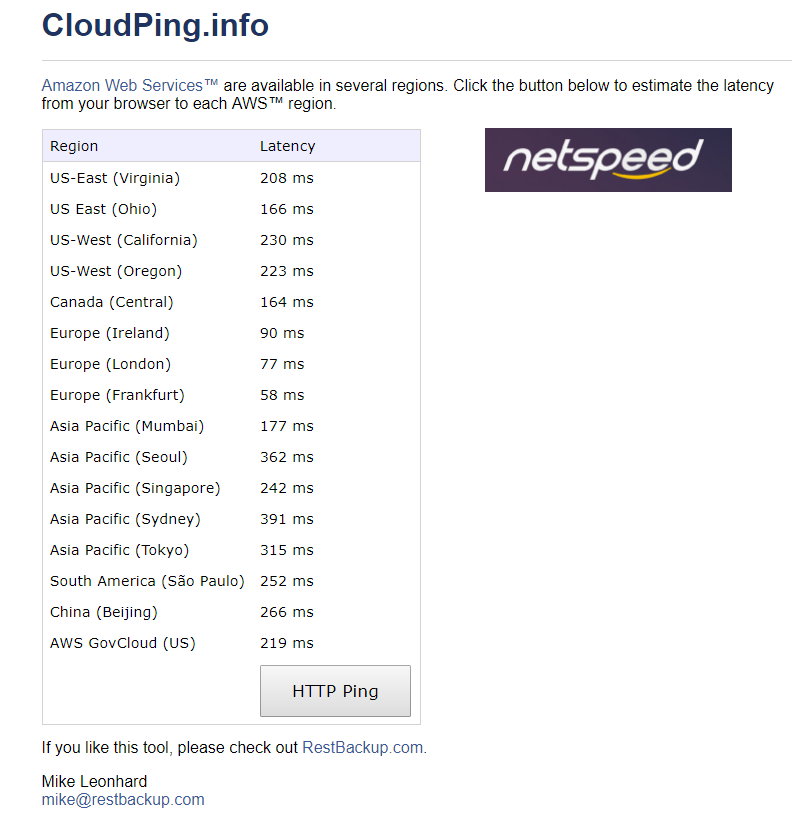Click the Europe (London) region name
This screenshot has height=823, width=799.
point(110,364)
